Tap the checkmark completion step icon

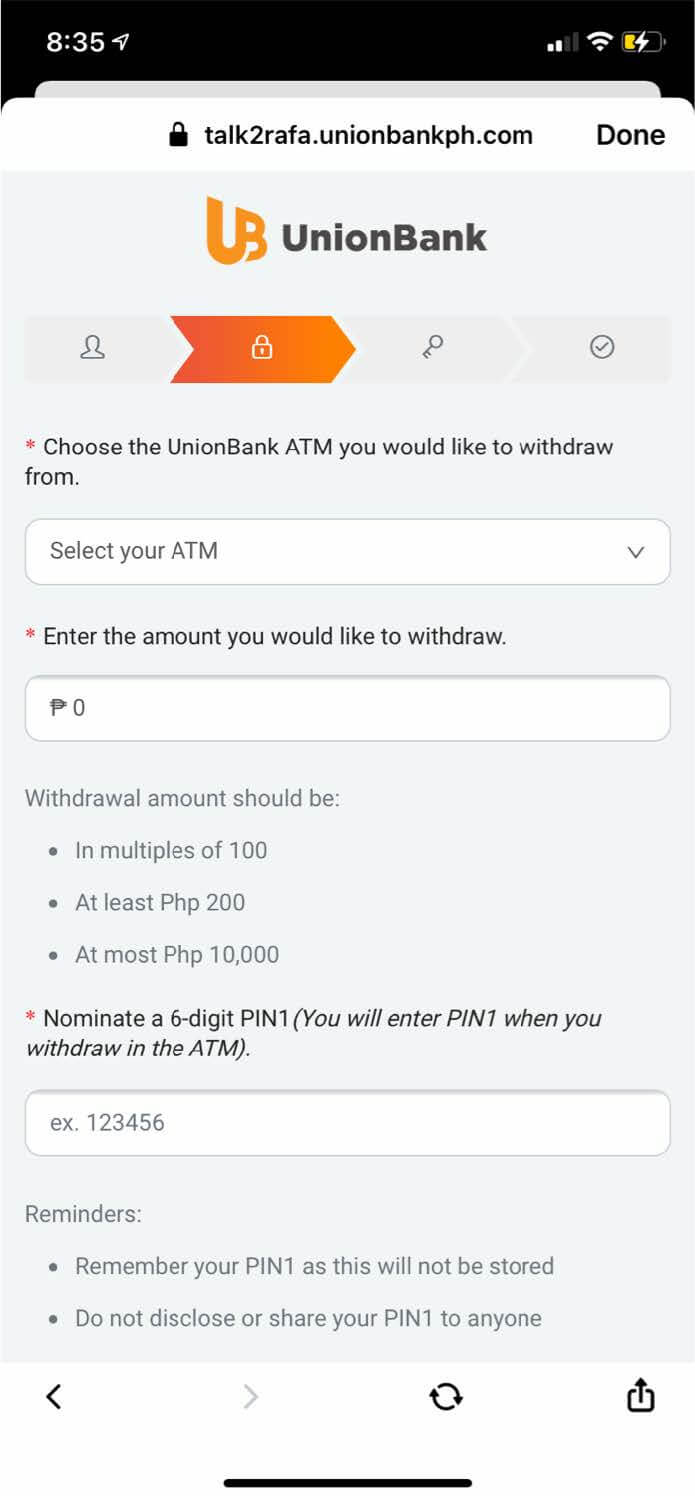pos(602,347)
